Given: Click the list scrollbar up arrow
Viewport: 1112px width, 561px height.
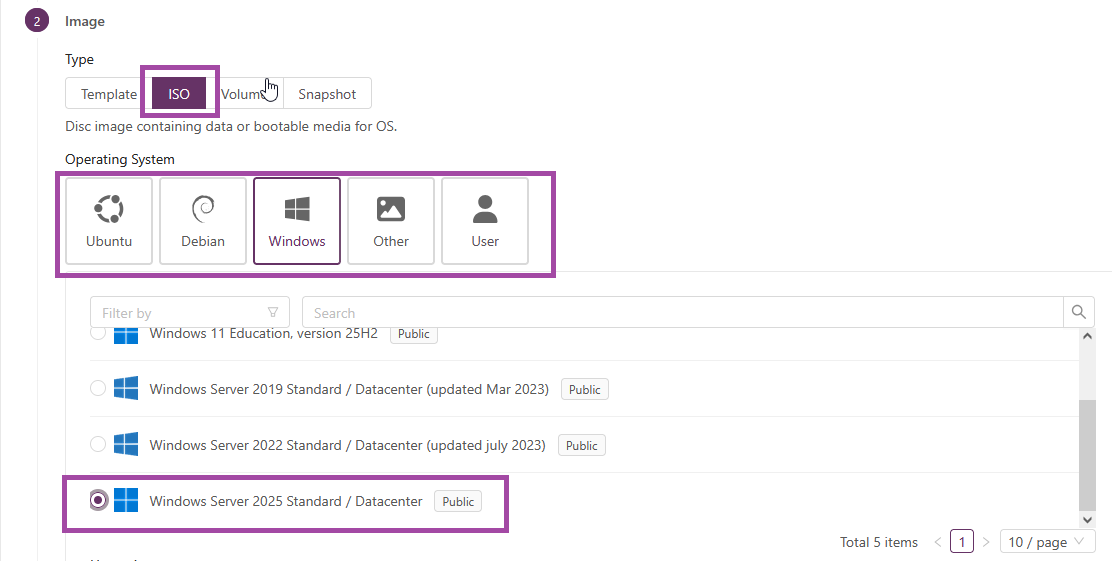Looking at the screenshot, I should pyautogui.click(x=1087, y=336).
